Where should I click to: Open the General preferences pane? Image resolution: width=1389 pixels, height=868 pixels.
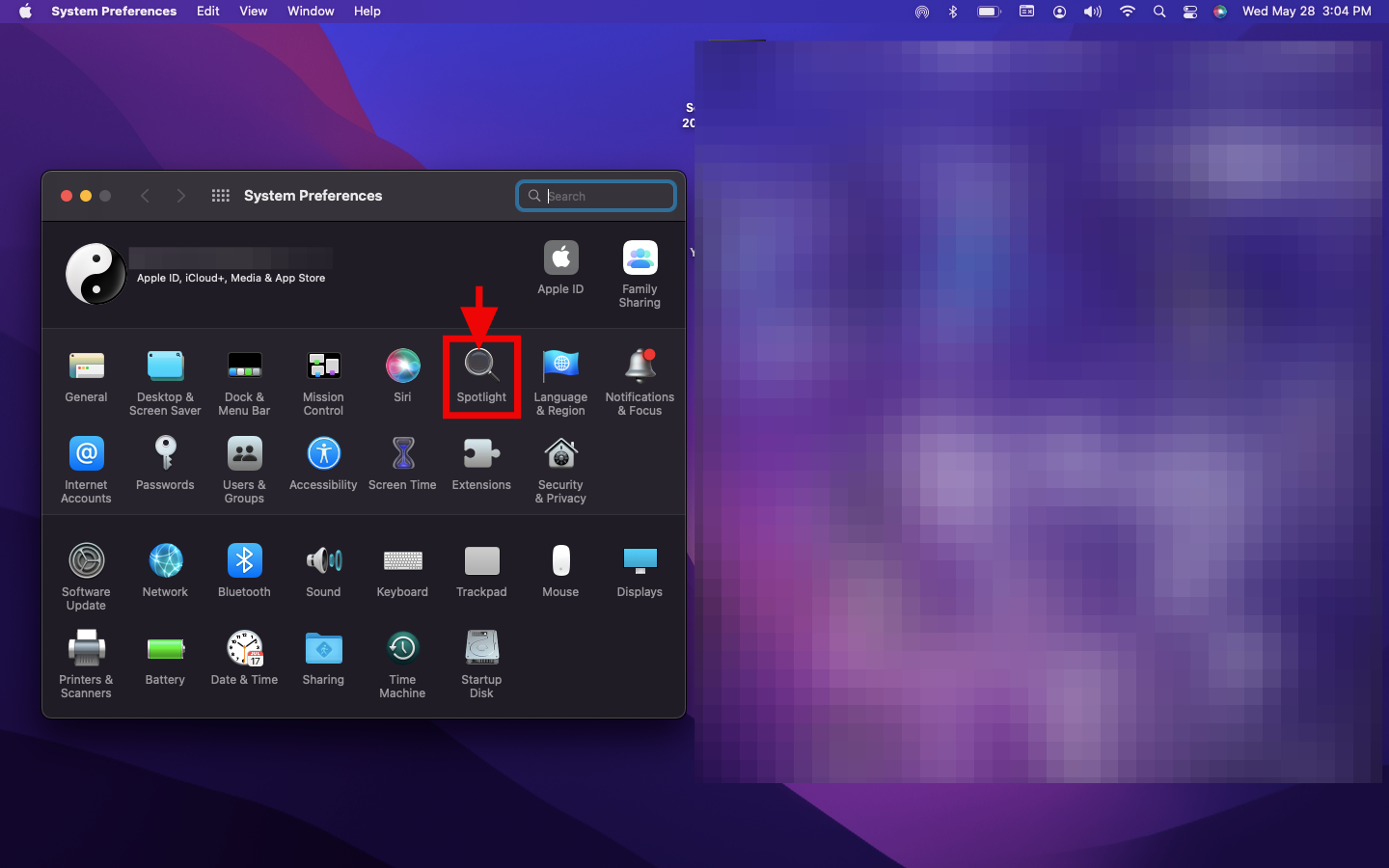click(x=86, y=377)
